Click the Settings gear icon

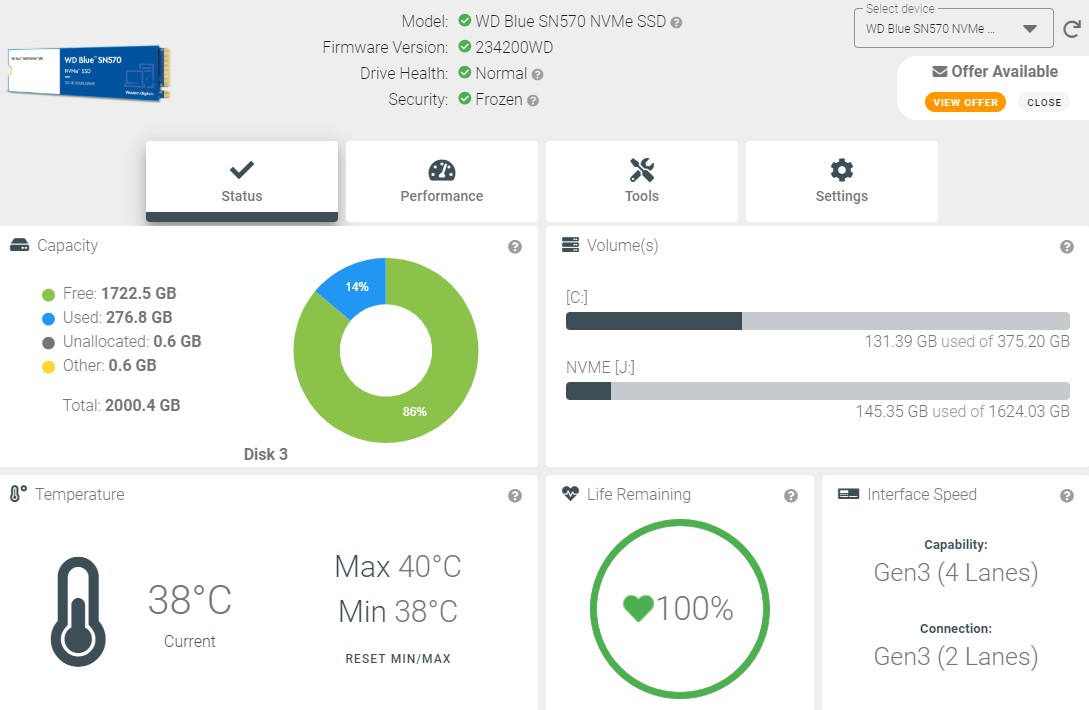click(842, 170)
